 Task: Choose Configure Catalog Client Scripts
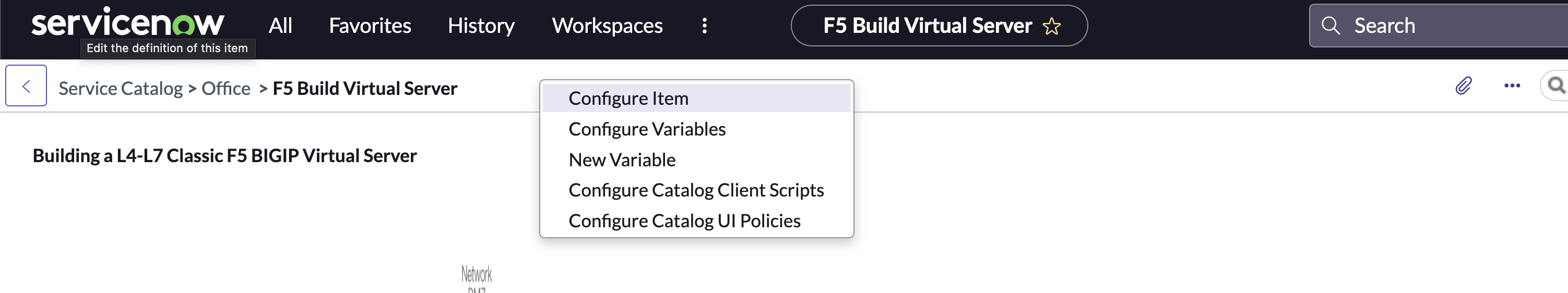[696, 190]
